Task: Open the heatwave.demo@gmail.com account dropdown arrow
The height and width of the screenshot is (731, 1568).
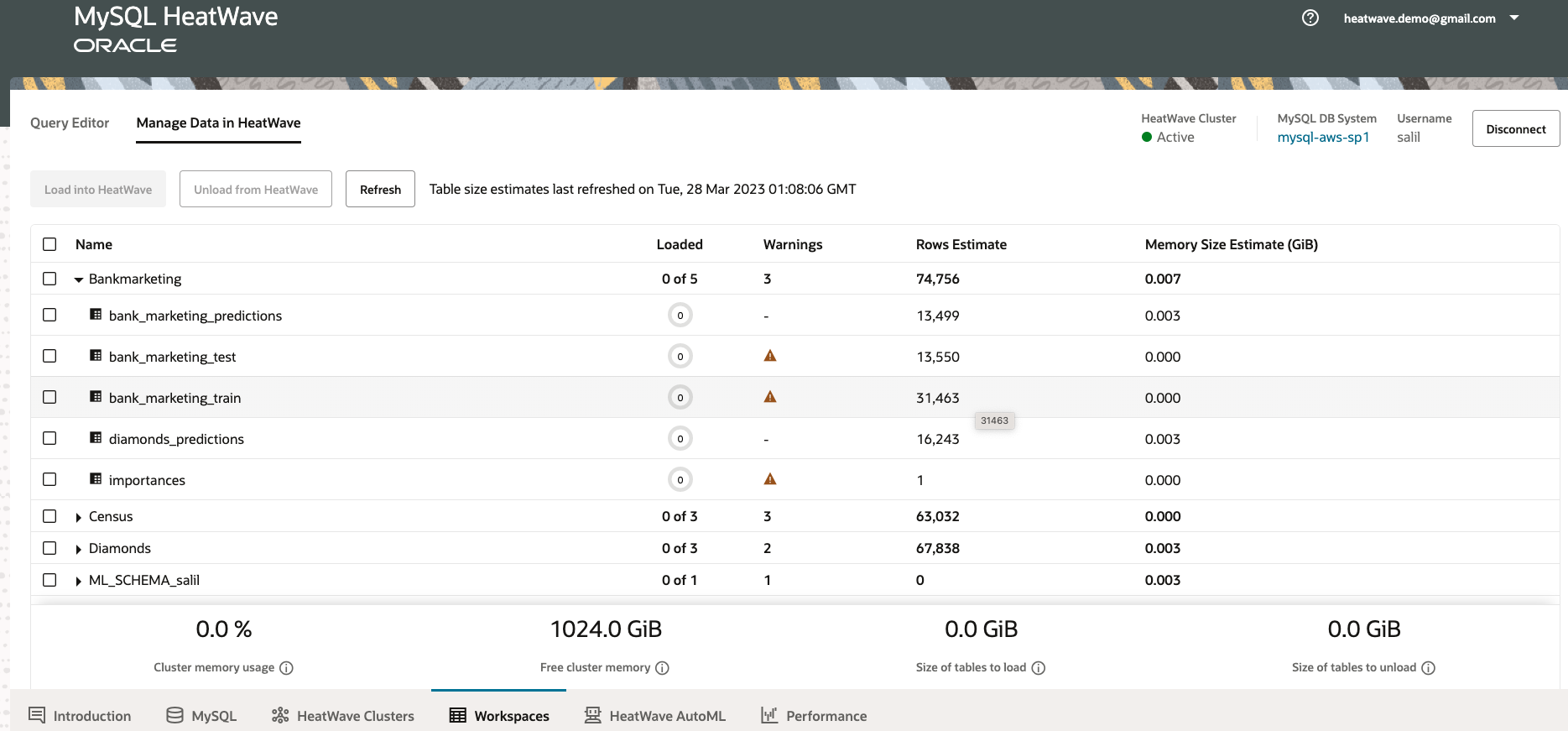Action: pyautogui.click(x=1514, y=18)
